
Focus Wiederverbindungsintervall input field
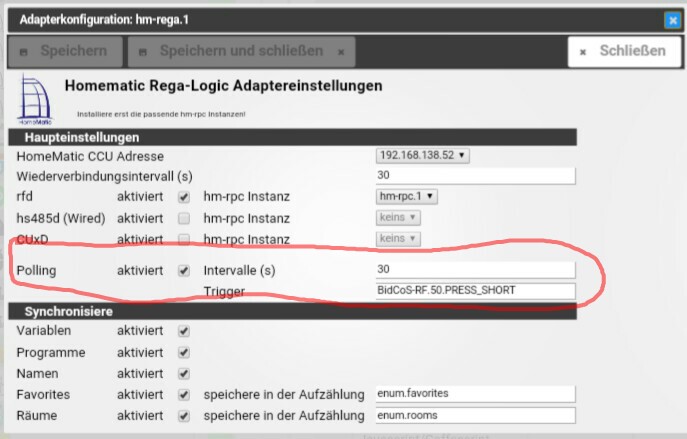(475, 176)
